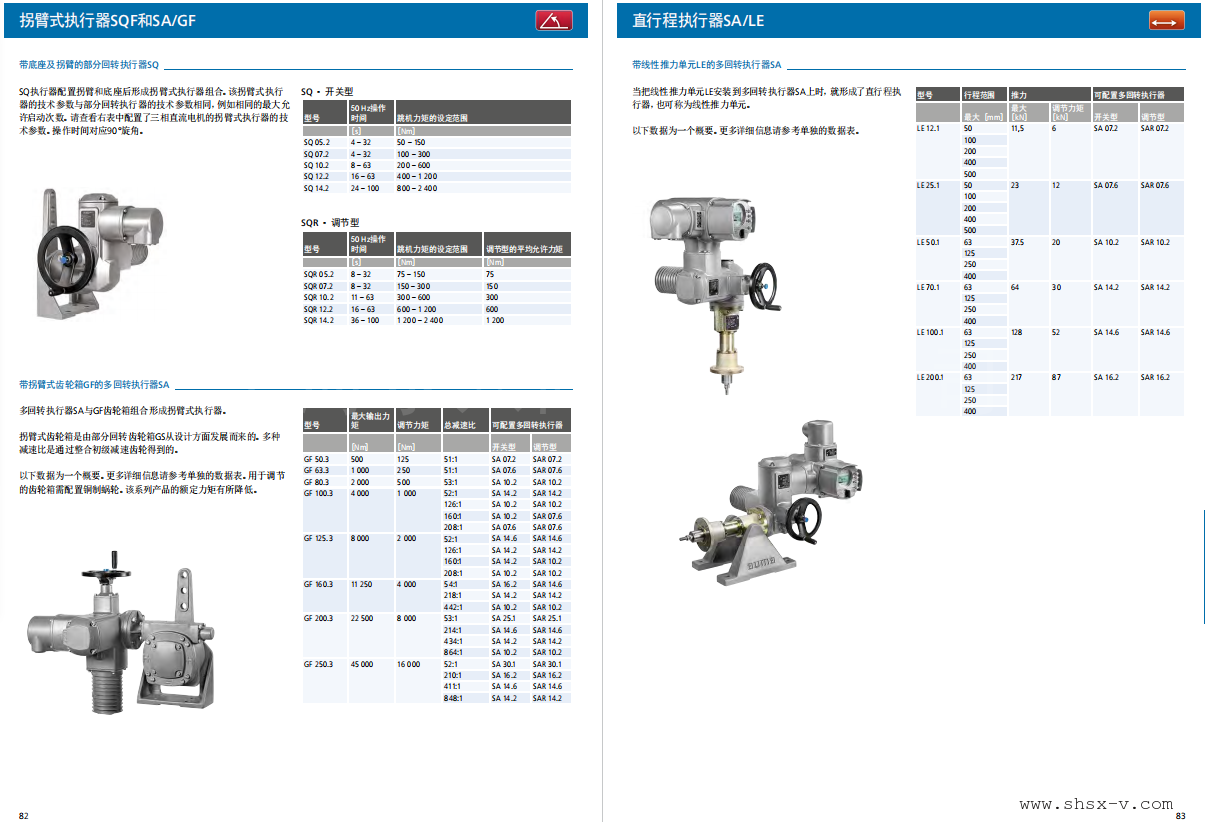
Task: Open the www.shsx-v.com website link
Action: pos(1096,804)
